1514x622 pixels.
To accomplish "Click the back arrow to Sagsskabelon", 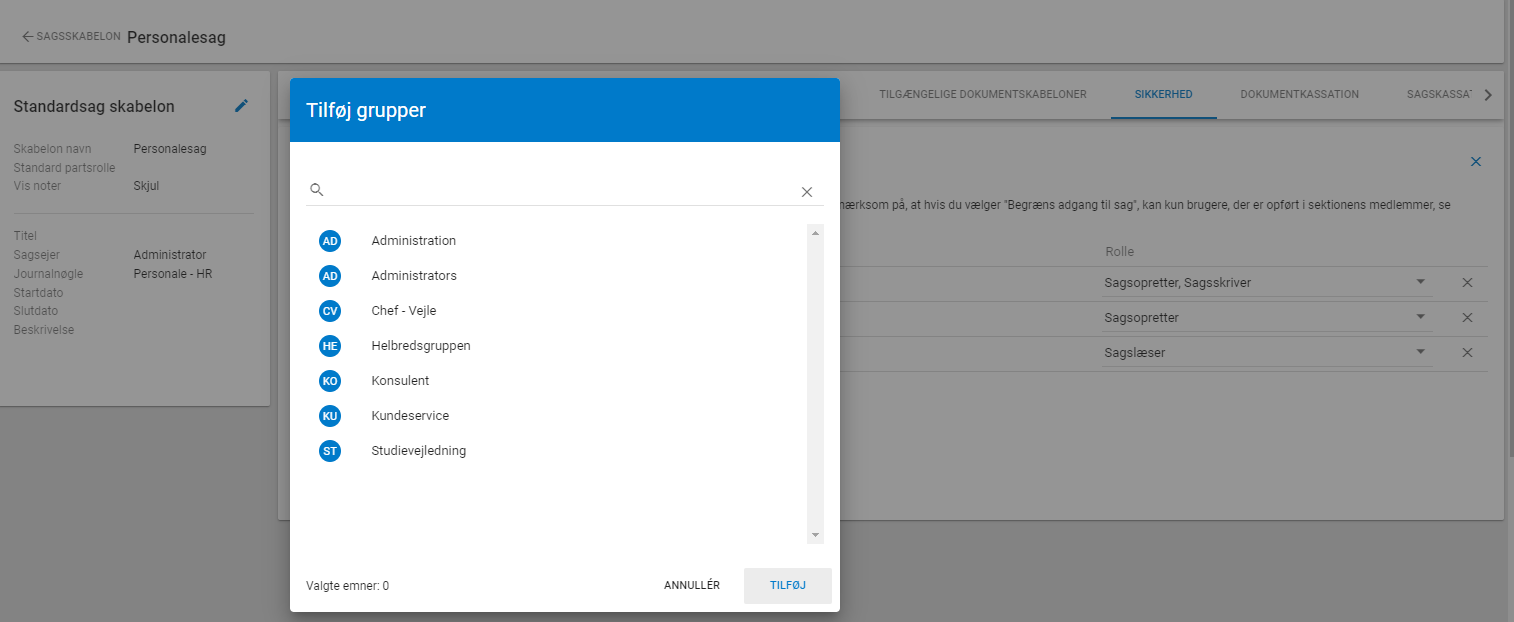I will pyautogui.click(x=27, y=37).
